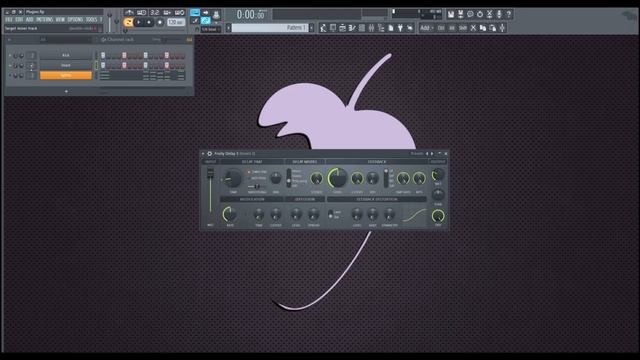Image resolution: width=640 pixels, height=360 pixels.
Task: Toggle first step of Kick channel
Action: (103, 56)
